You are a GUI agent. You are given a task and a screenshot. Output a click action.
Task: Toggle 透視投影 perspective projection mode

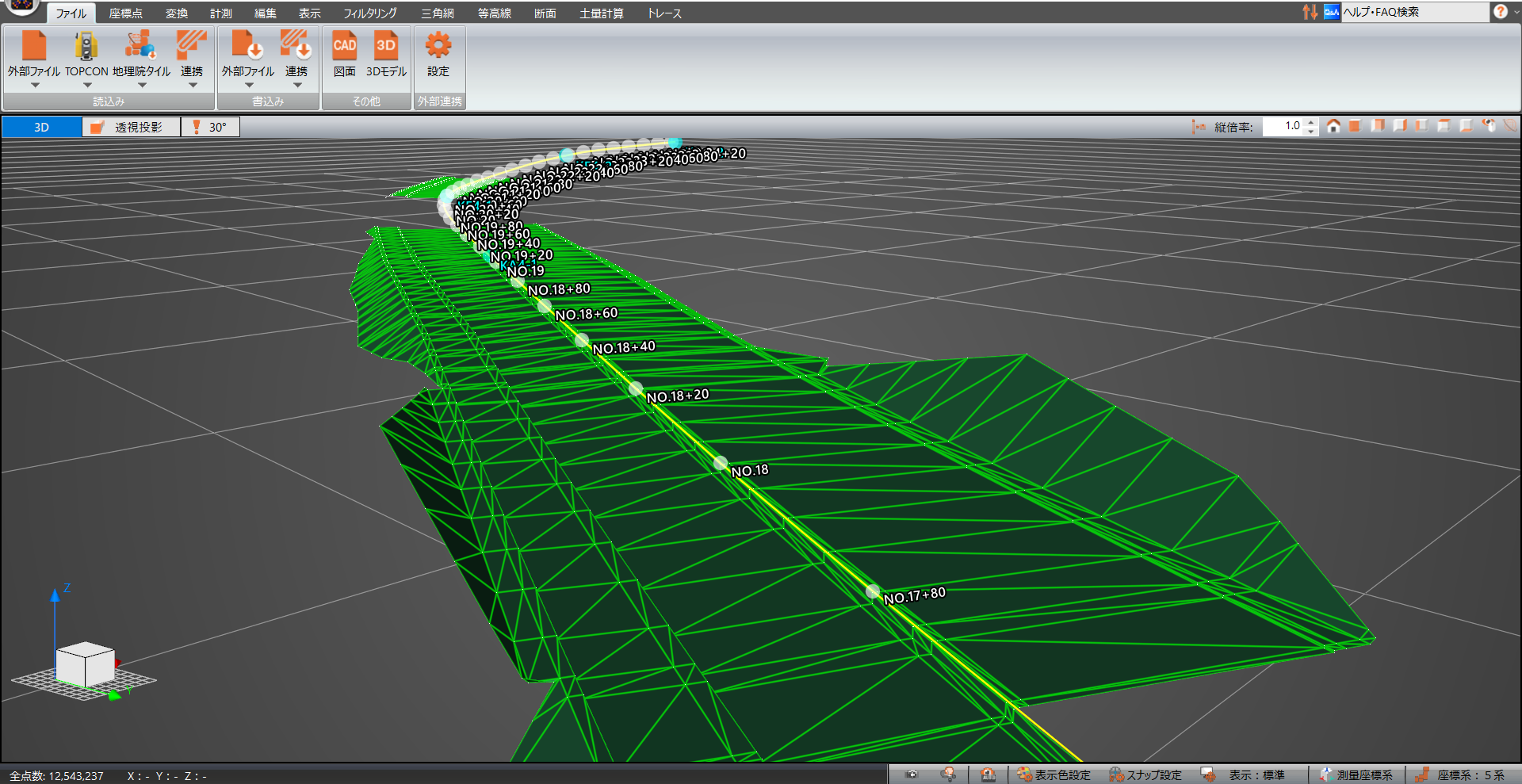(131, 127)
